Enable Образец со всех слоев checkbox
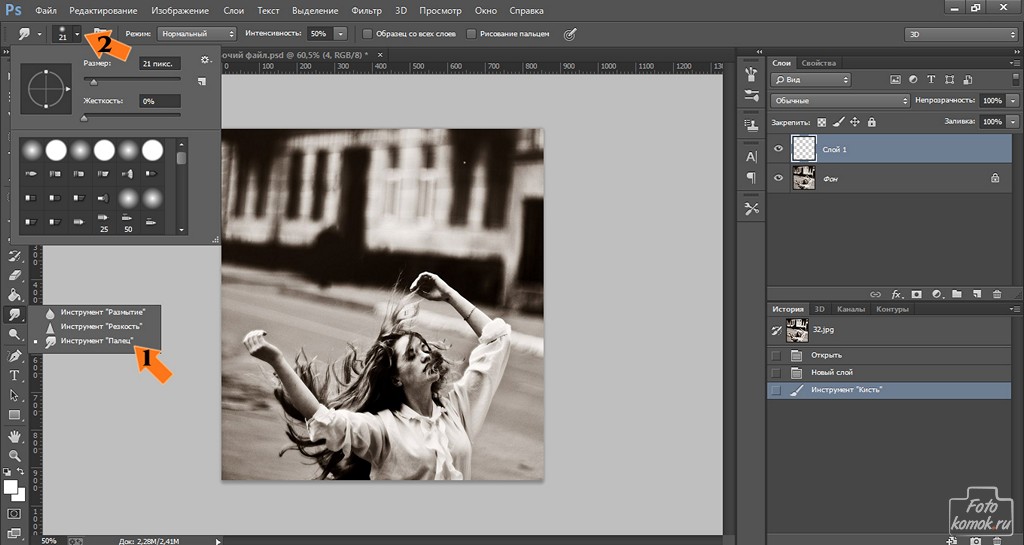 coord(367,34)
